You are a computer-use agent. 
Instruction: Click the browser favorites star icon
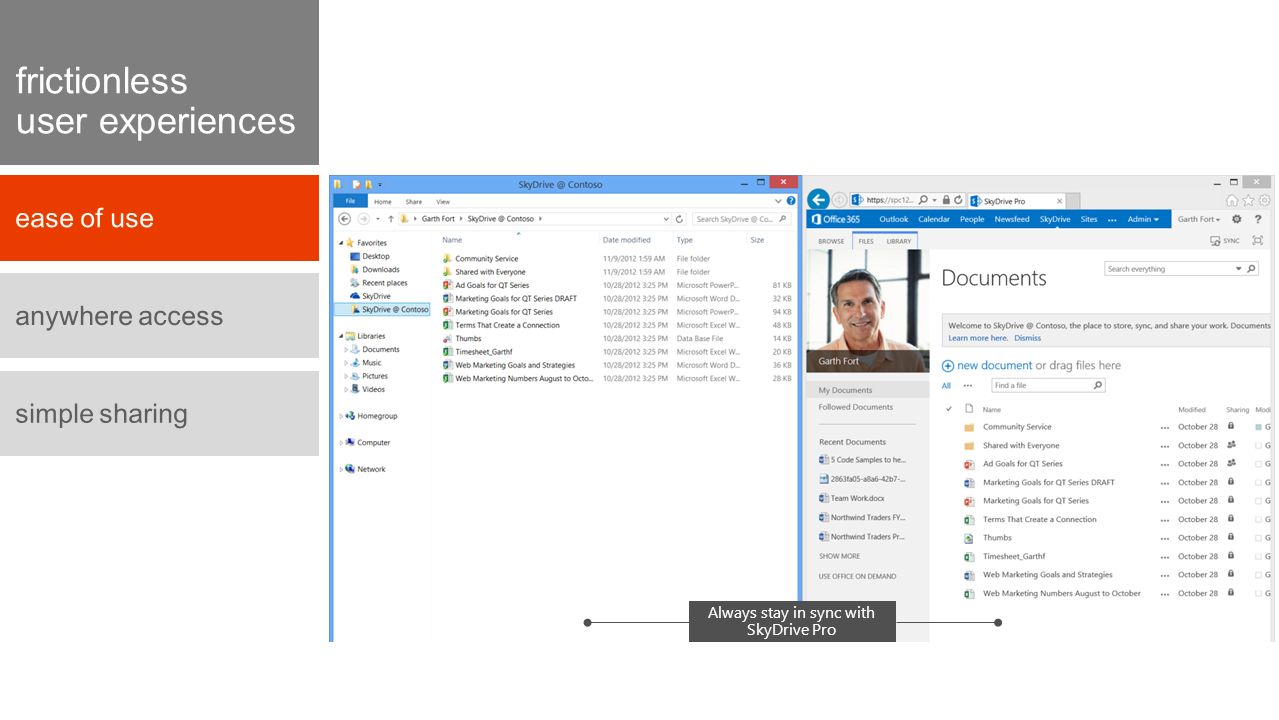point(1247,200)
